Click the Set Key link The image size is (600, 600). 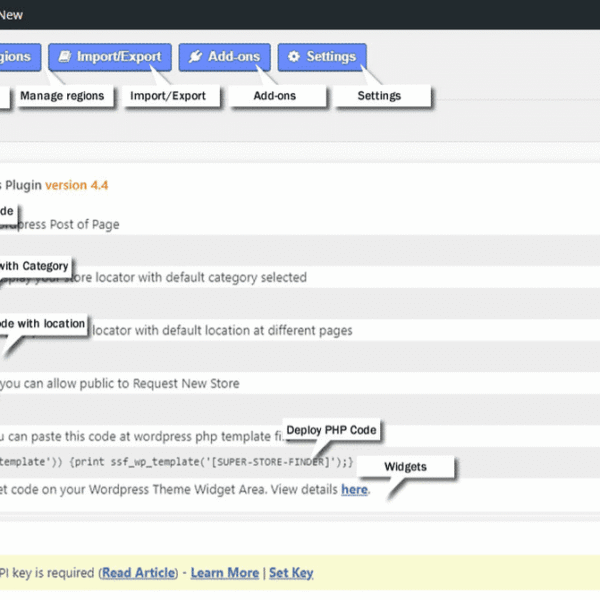coord(291,573)
